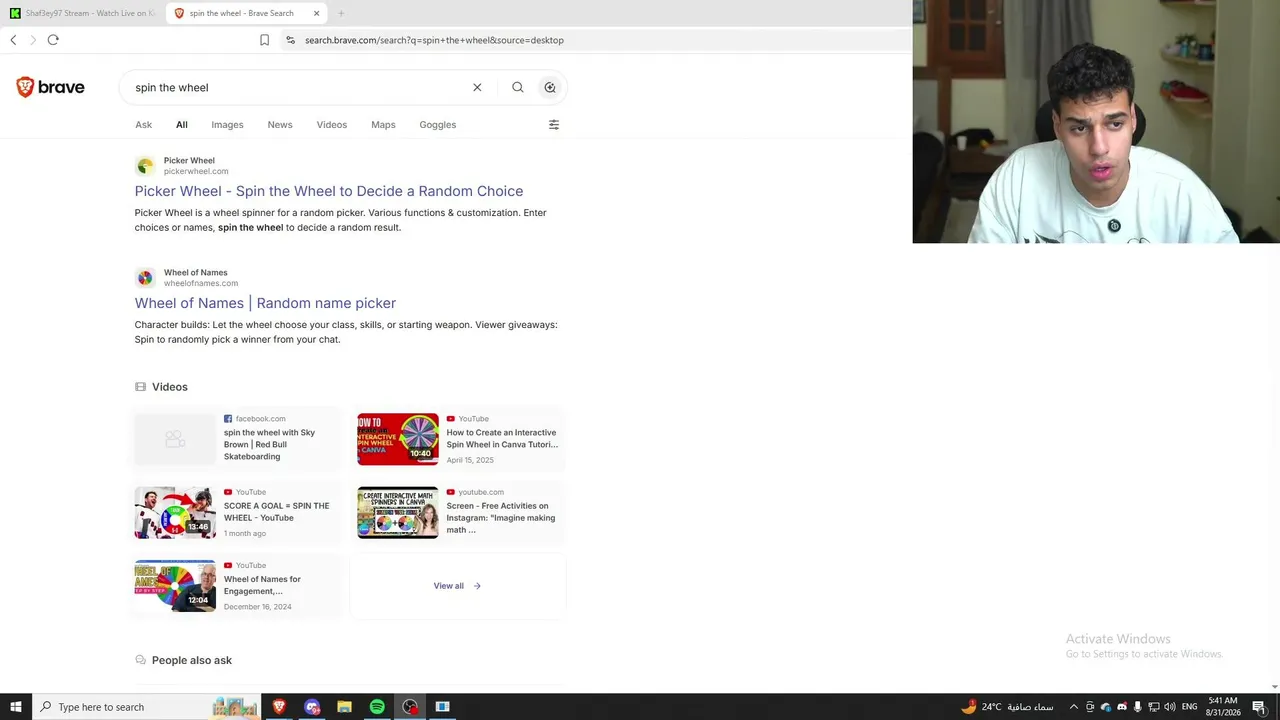
Task: Open the math spinners video thumbnail
Action: (x=398, y=512)
